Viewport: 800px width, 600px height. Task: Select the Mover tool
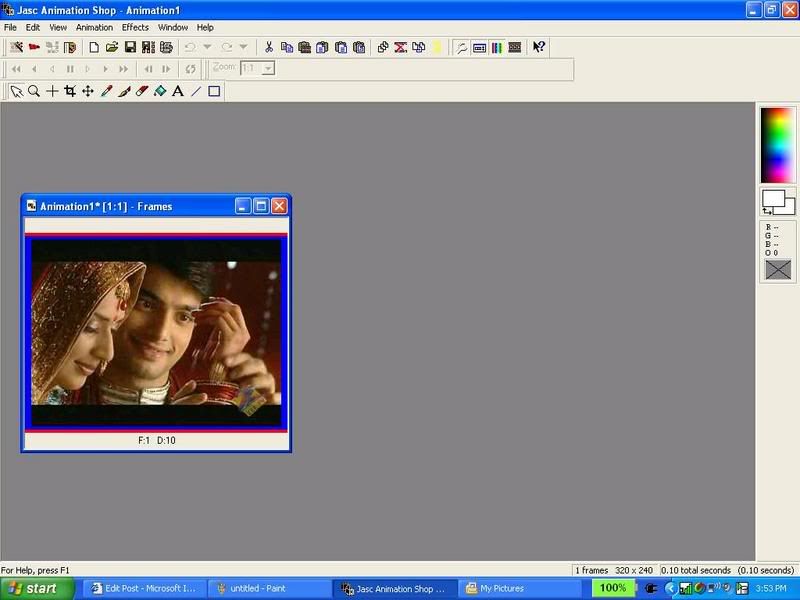(x=88, y=91)
